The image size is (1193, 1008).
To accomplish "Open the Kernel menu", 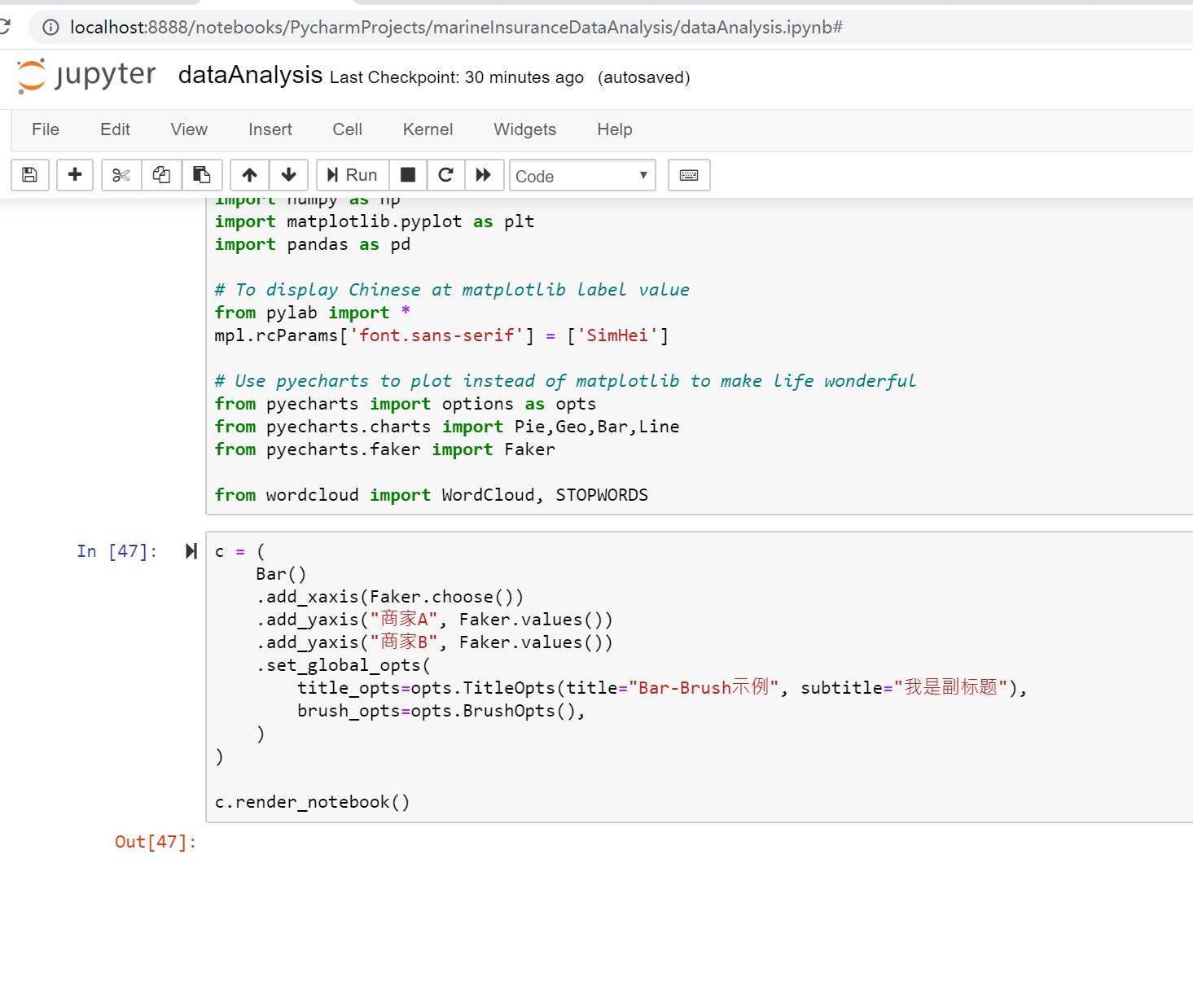I will [x=428, y=129].
